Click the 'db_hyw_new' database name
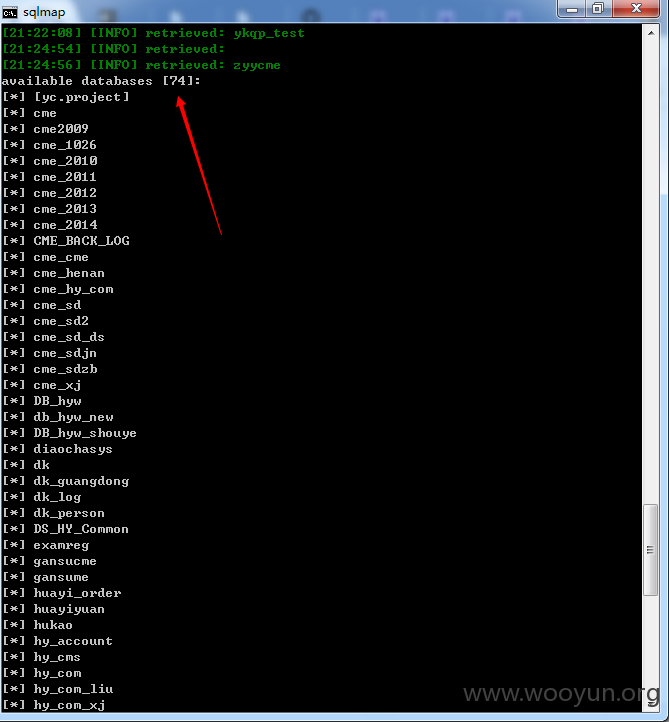The image size is (669, 722). pos(73,417)
